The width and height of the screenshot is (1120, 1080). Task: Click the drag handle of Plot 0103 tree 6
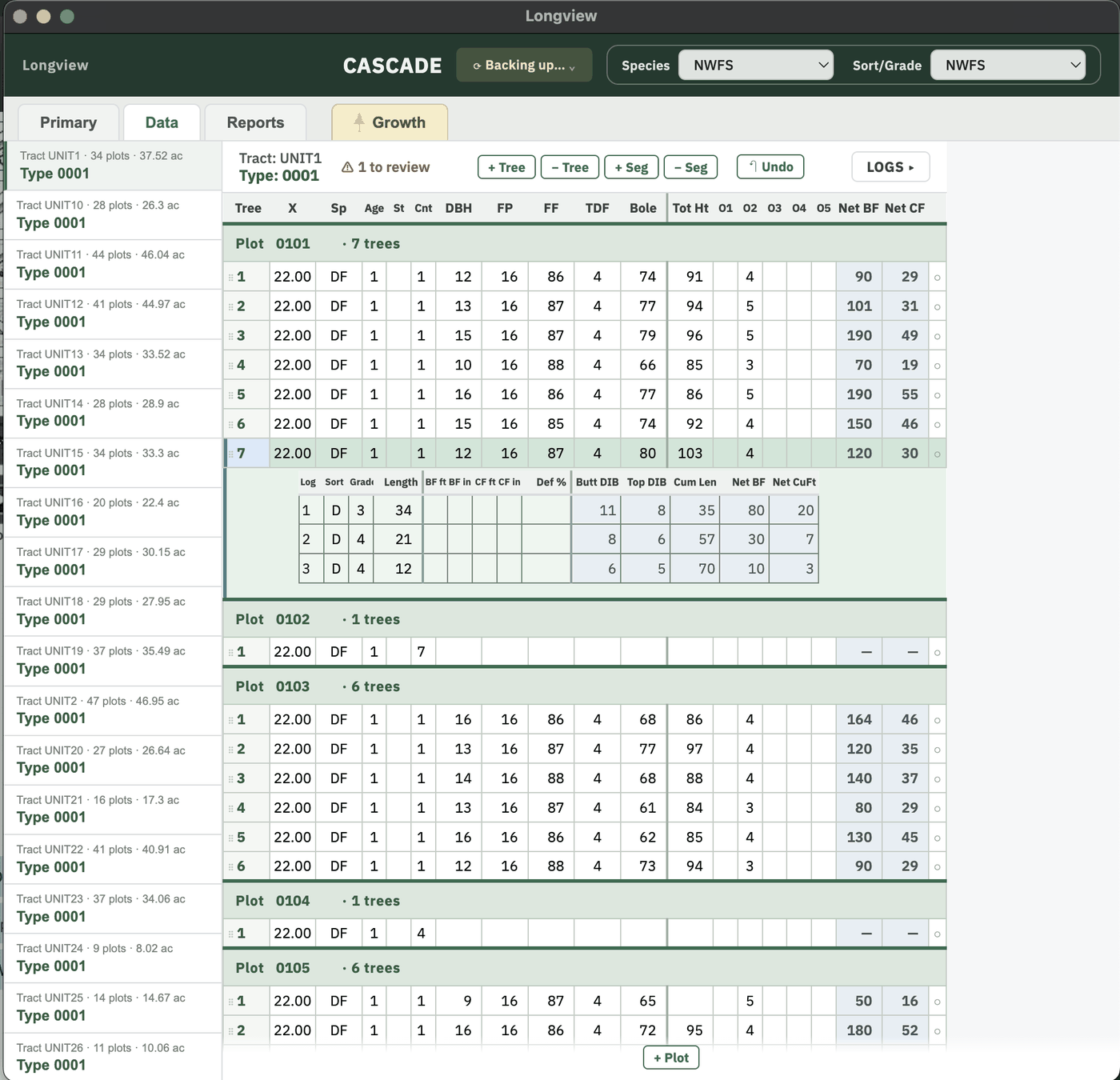pyautogui.click(x=231, y=867)
